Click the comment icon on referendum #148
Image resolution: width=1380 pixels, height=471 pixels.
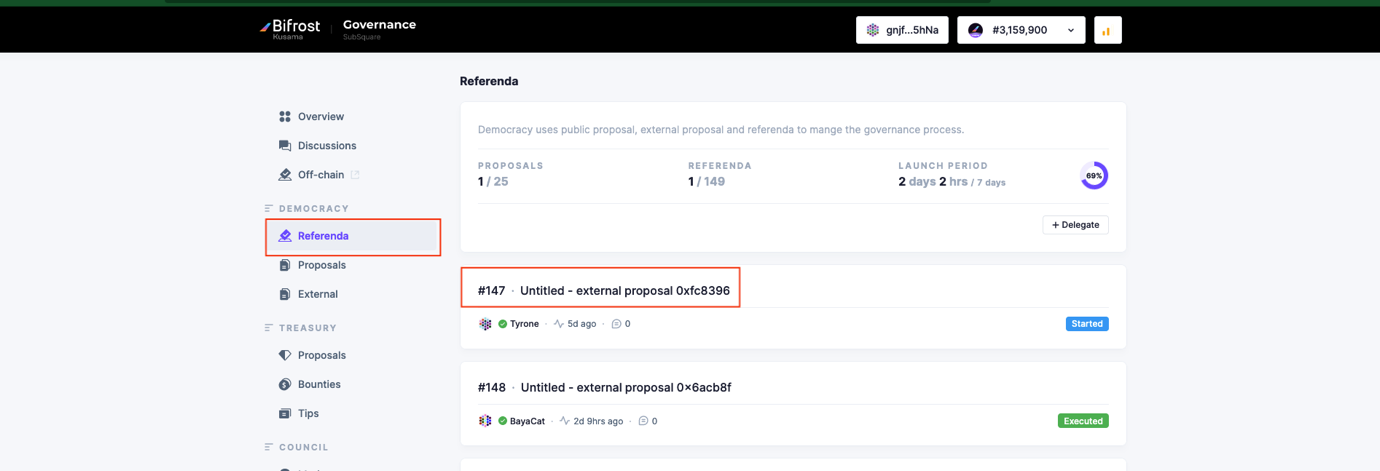pos(644,421)
